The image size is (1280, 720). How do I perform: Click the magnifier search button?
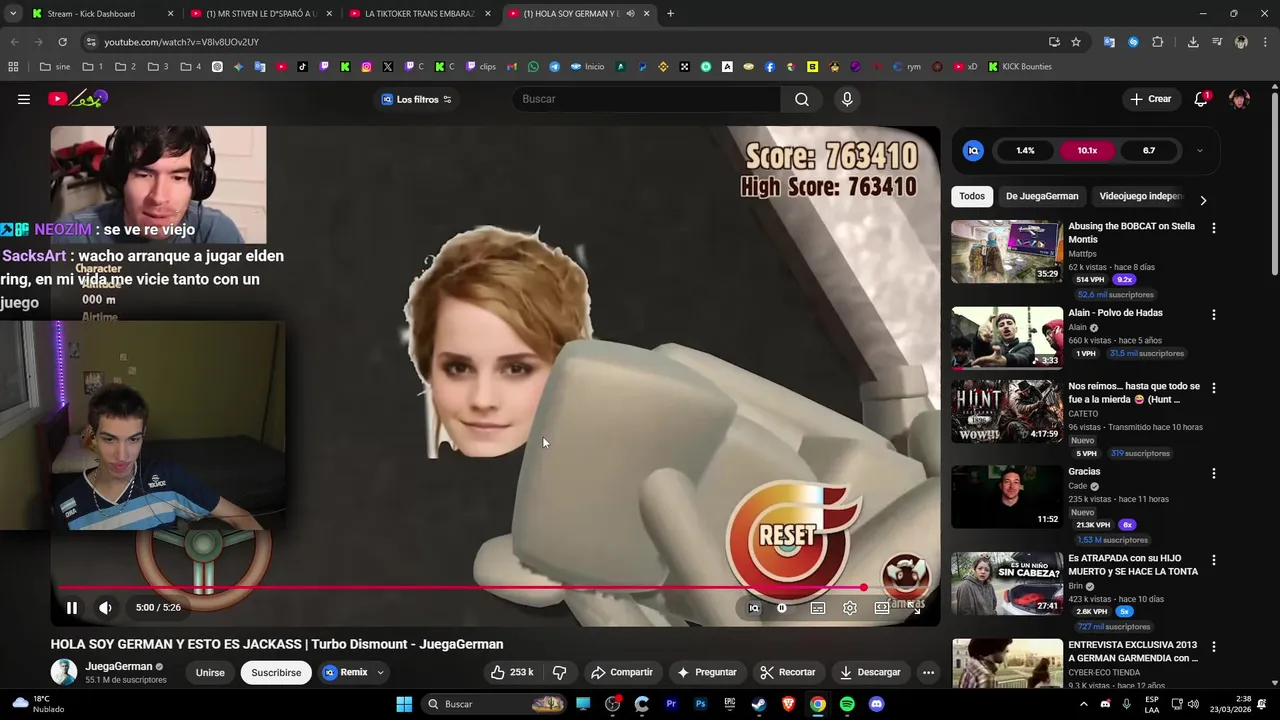point(802,99)
